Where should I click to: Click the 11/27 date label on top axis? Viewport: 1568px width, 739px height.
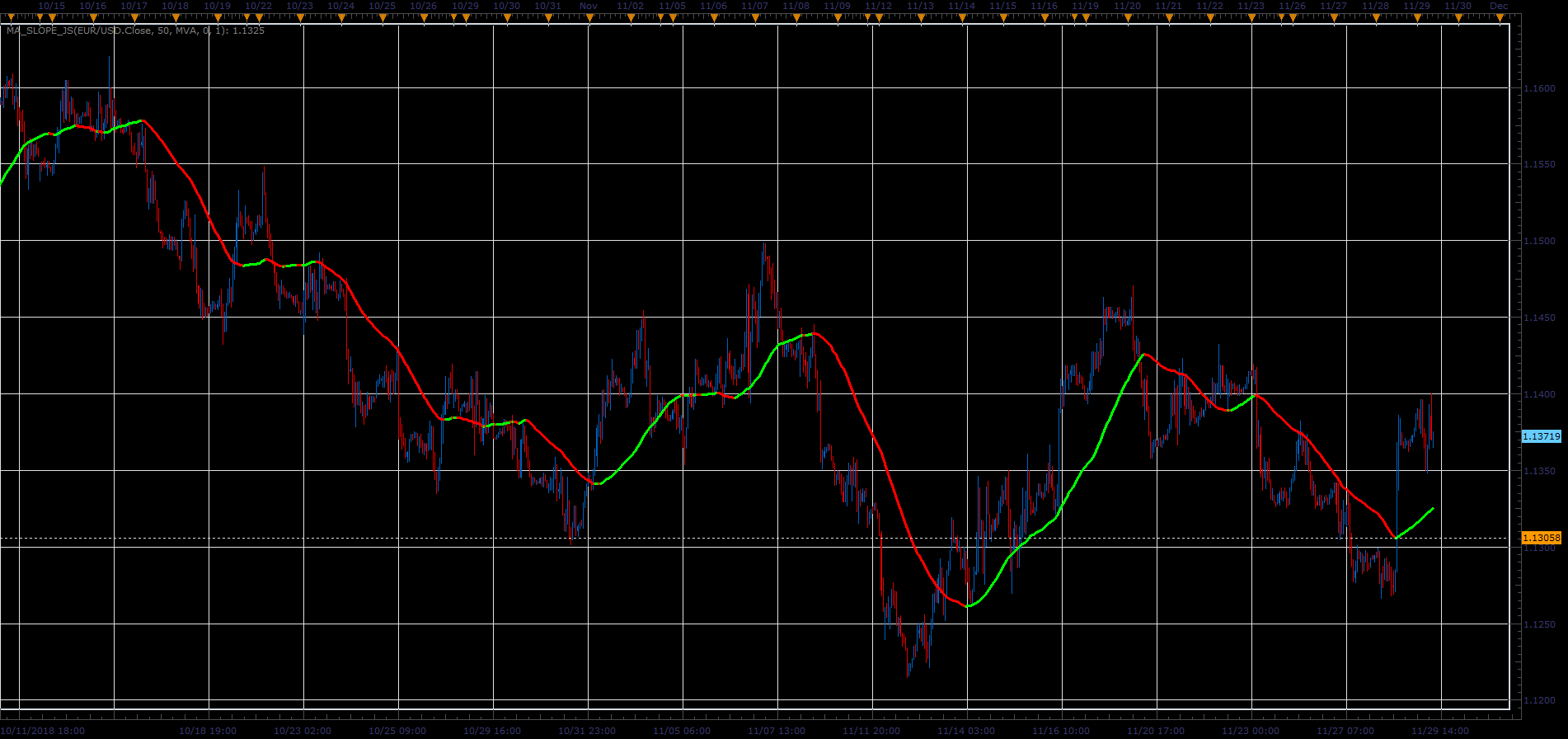coord(1333,6)
